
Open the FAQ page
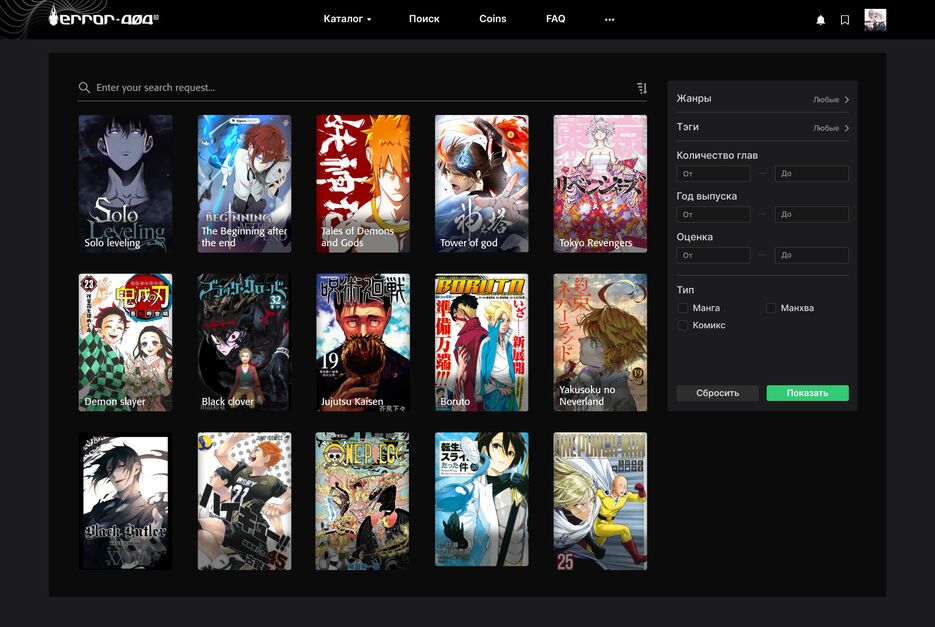pos(555,19)
